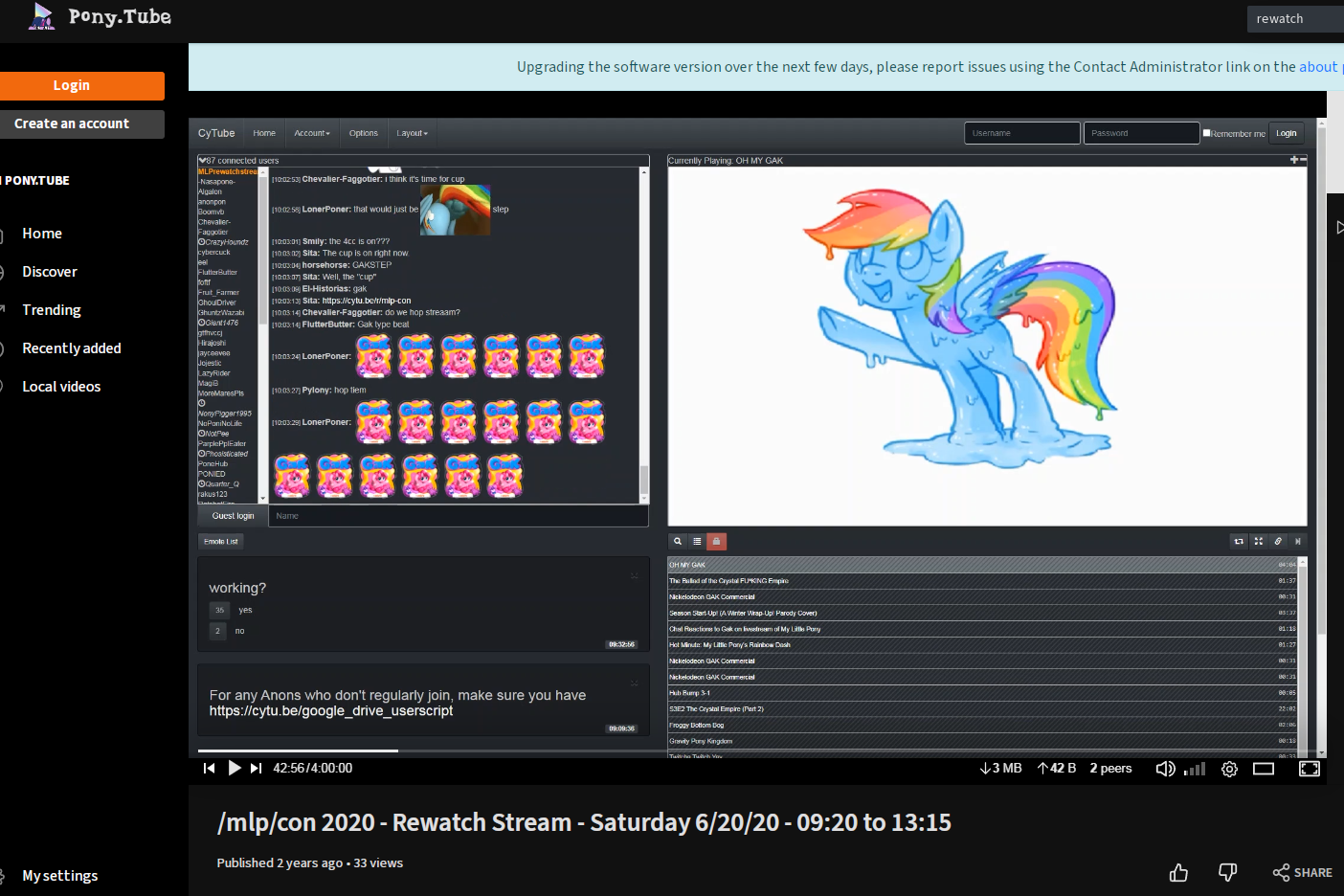The image size is (1344, 896).
Task: Click the about link in banner
Action: pos(1317,67)
